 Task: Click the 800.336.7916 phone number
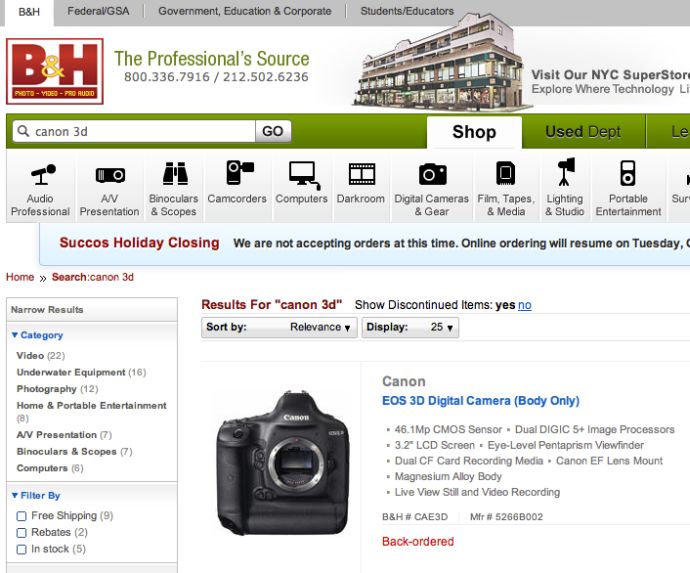point(167,77)
